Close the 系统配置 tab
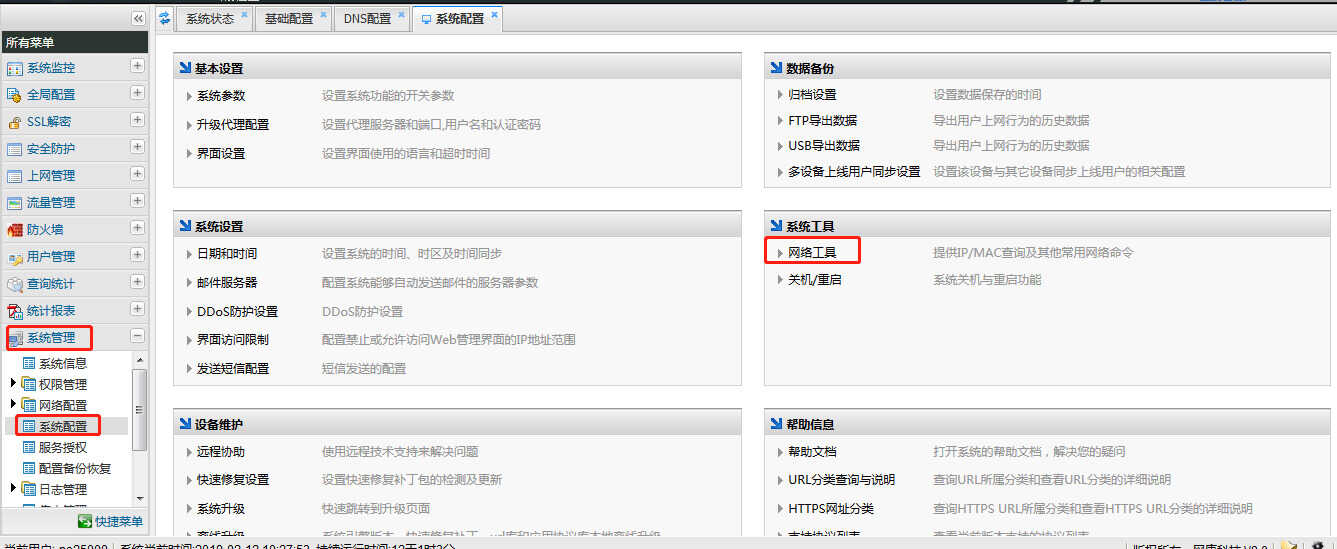This screenshot has height=549, width=1337. pyautogui.click(x=494, y=14)
